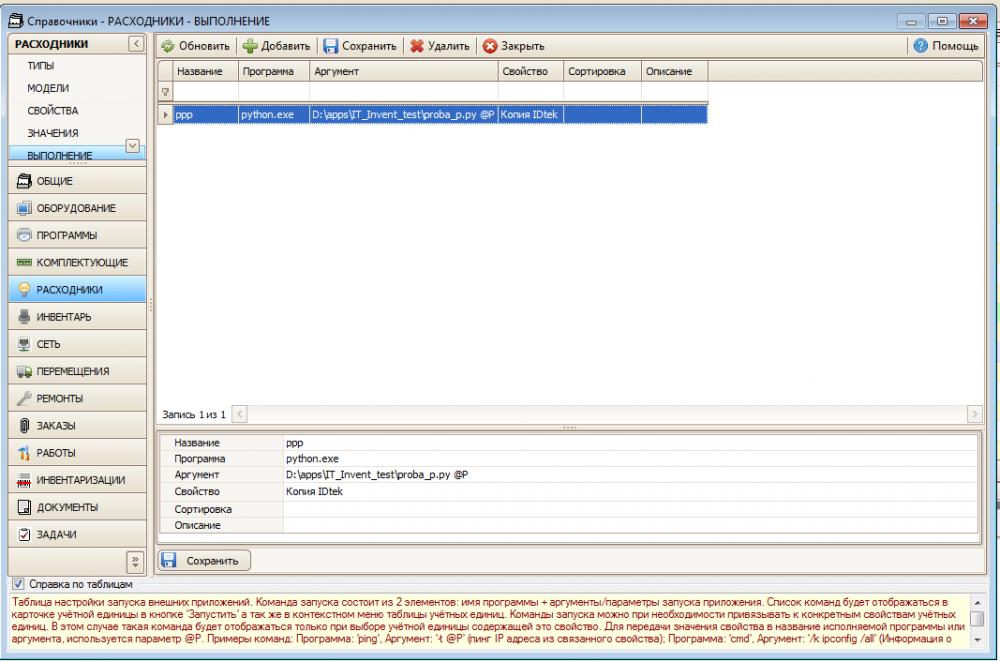This screenshot has height=662, width=1000.
Task: Click the red Закрыть icon
Action: pyautogui.click(x=490, y=46)
